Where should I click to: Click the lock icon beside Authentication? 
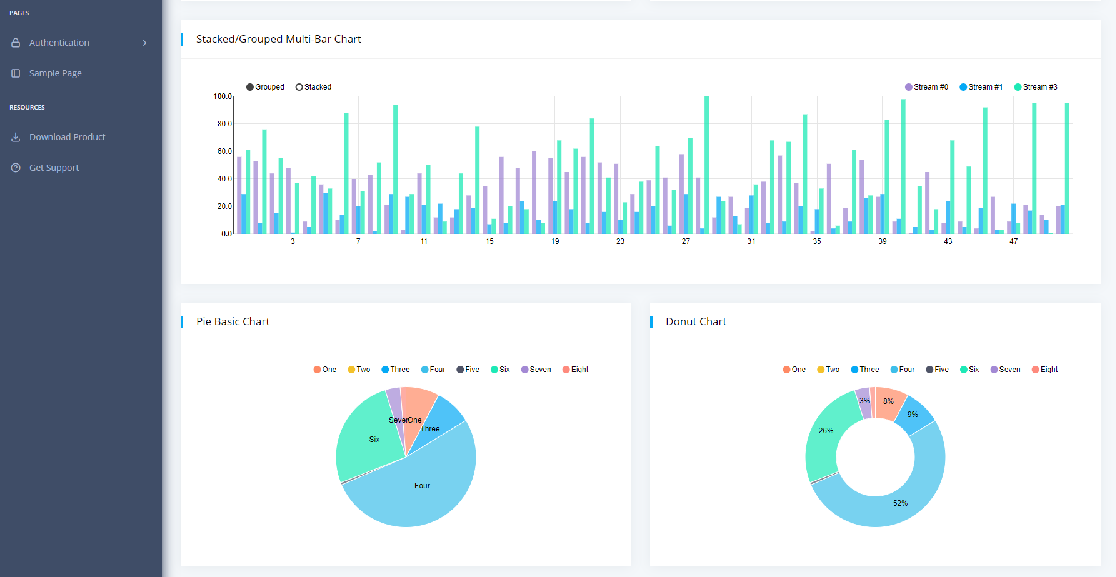[x=14, y=43]
